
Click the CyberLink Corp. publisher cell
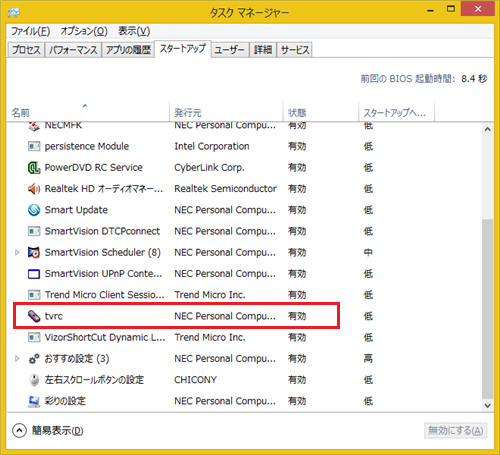(x=209, y=168)
